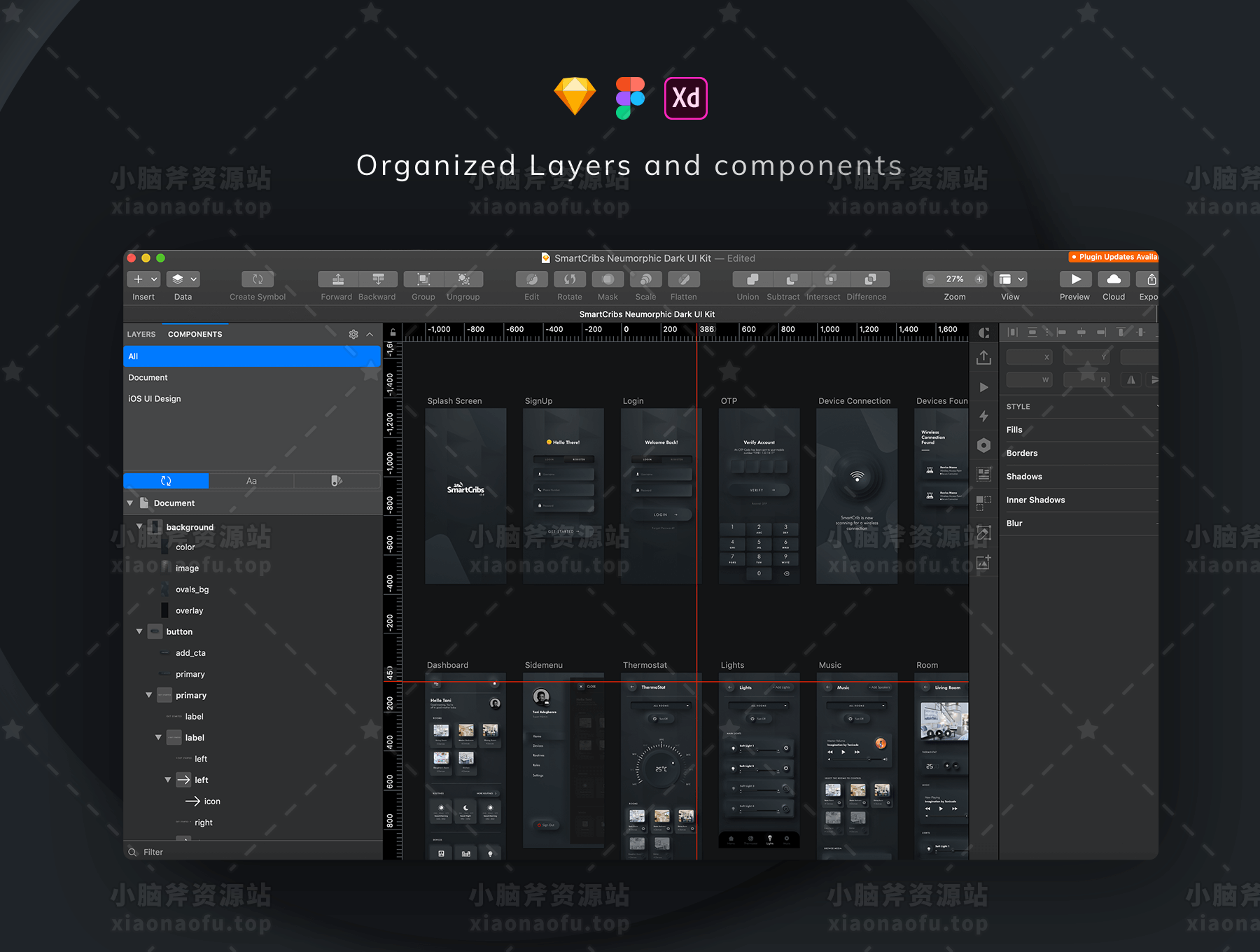Screen dimensions: 1260x952
Task: Collapse the primary group triangle
Action: tap(149, 695)
